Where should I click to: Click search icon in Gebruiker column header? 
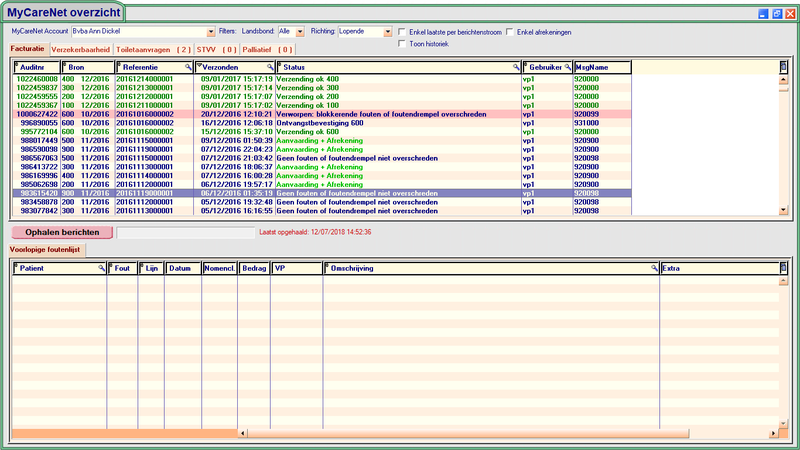(x=567, y=67)
